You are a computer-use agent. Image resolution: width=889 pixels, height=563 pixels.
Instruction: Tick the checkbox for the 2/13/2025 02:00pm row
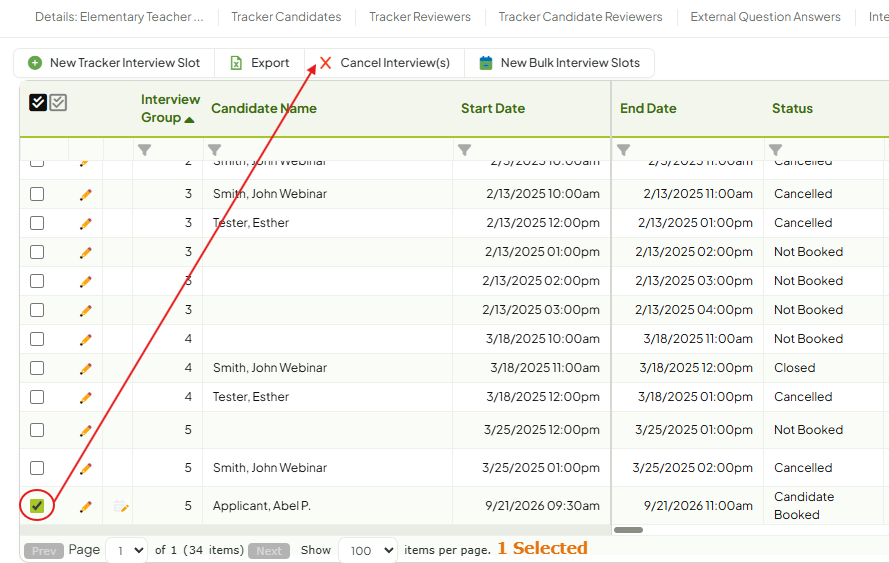[37, 281]
